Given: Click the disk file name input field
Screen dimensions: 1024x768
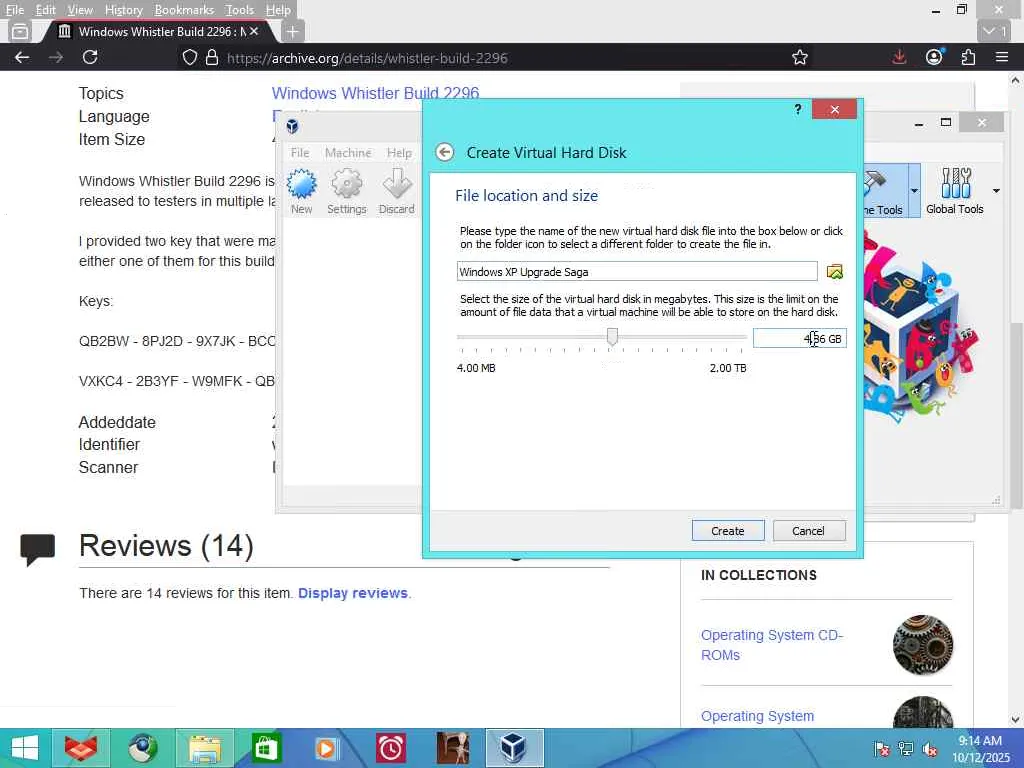Looking at the screenshot, I should click(637, 272).
